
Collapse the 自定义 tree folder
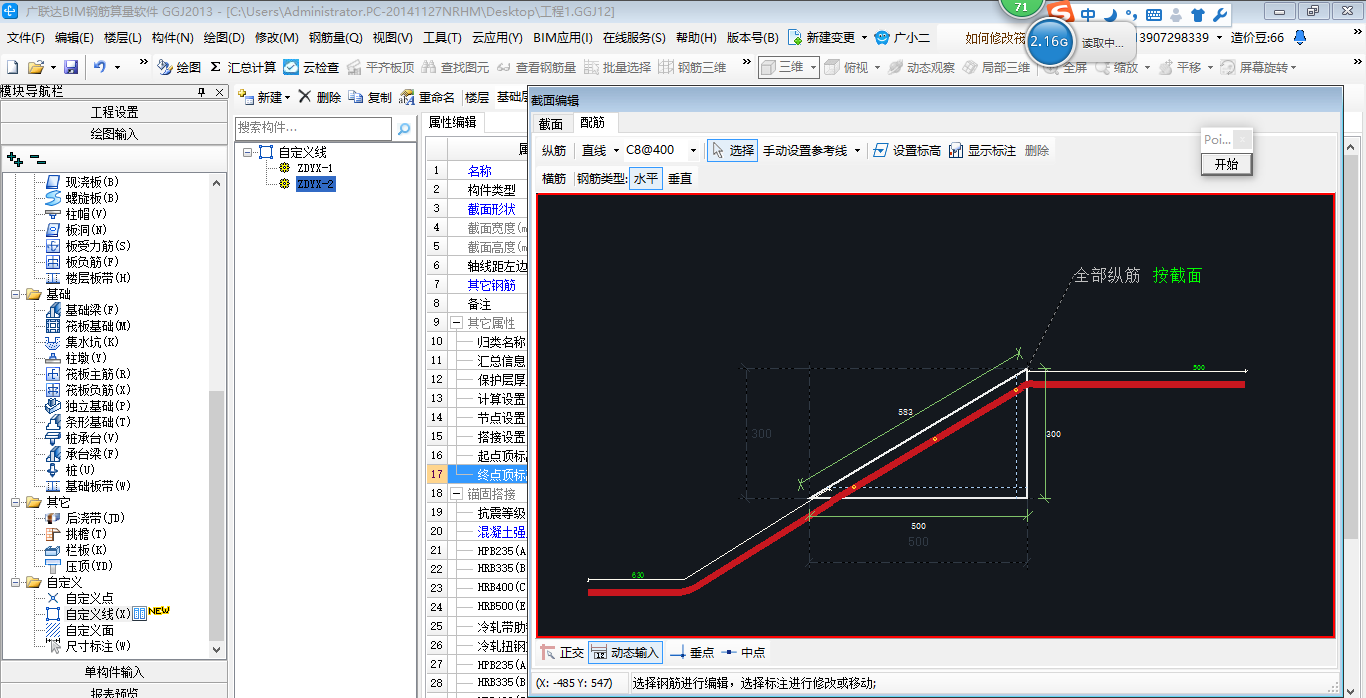coord(17,582)
